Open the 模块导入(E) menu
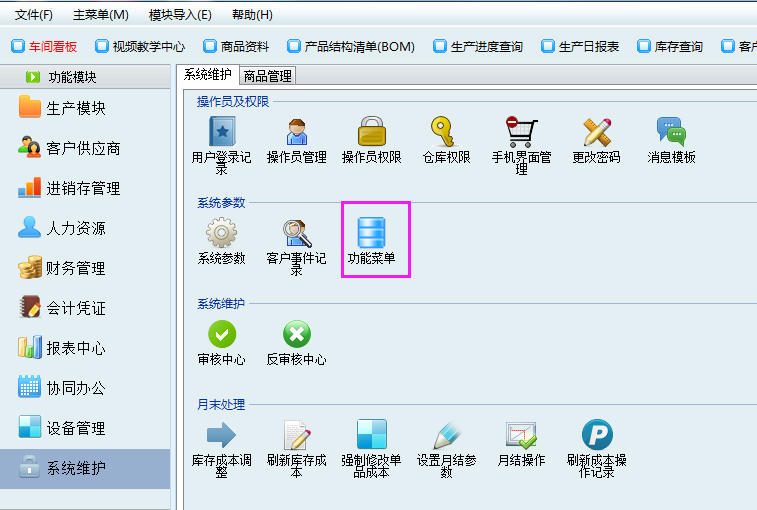The height and width of the screenshot is (510, 757). point(180,15)
